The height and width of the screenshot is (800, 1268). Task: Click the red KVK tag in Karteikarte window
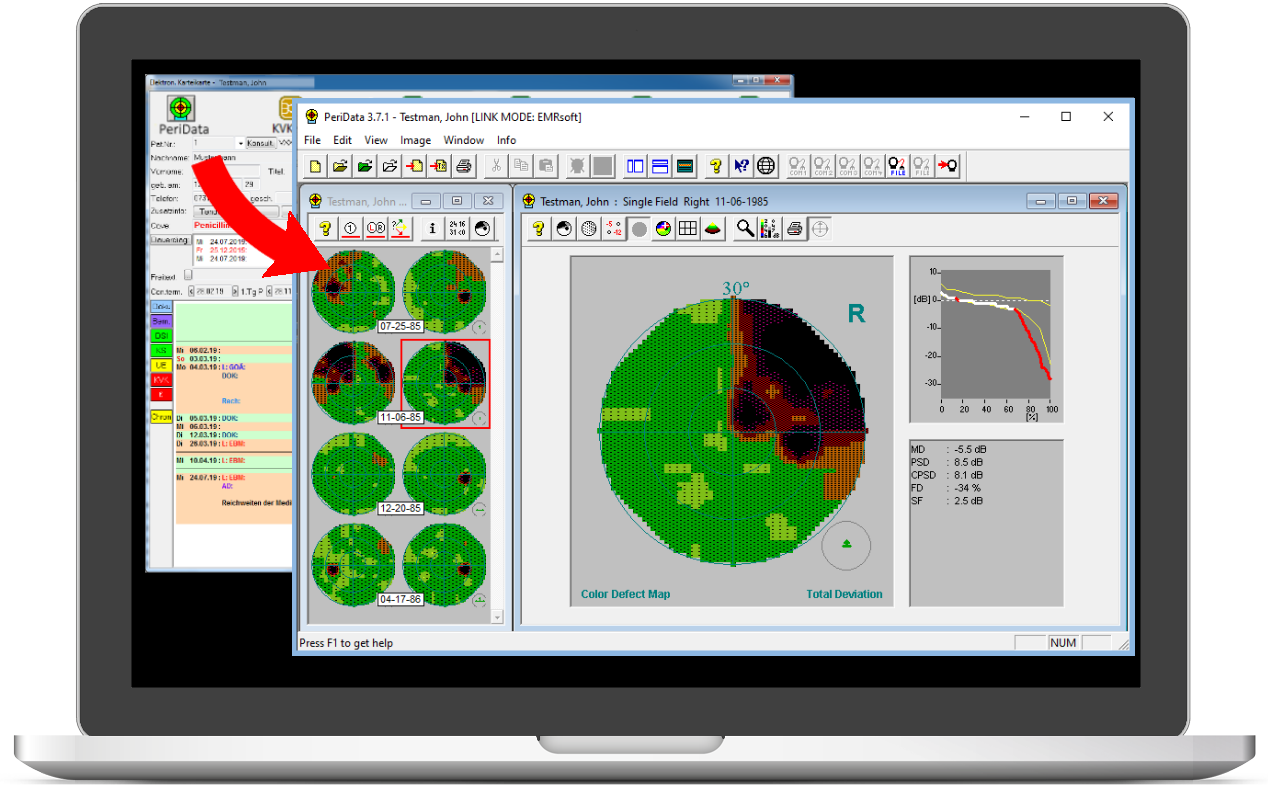click(x=160, y=380)
